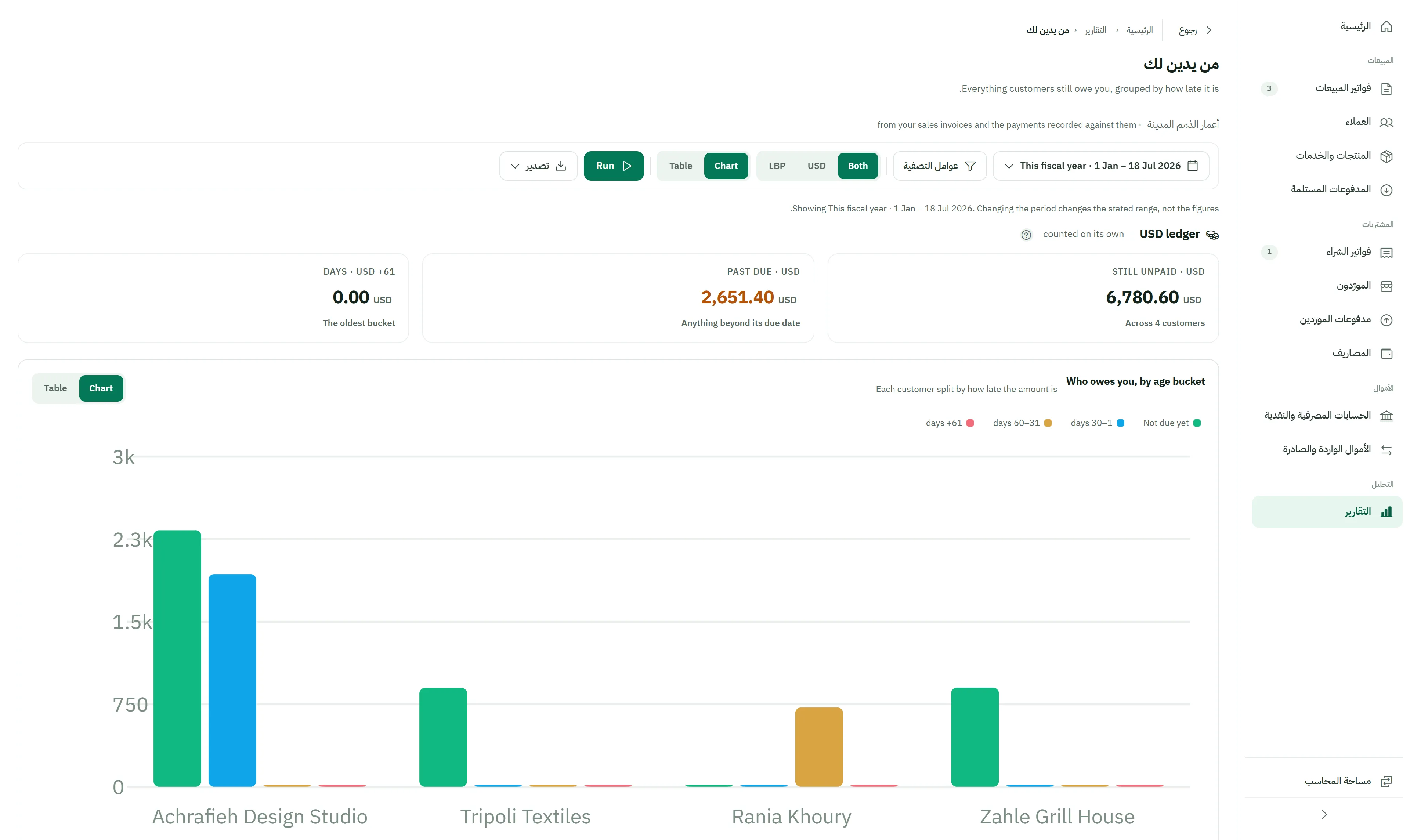Click the 'Not due yet' green legend swatch
1410x840 pixels.
point(1197,423)
